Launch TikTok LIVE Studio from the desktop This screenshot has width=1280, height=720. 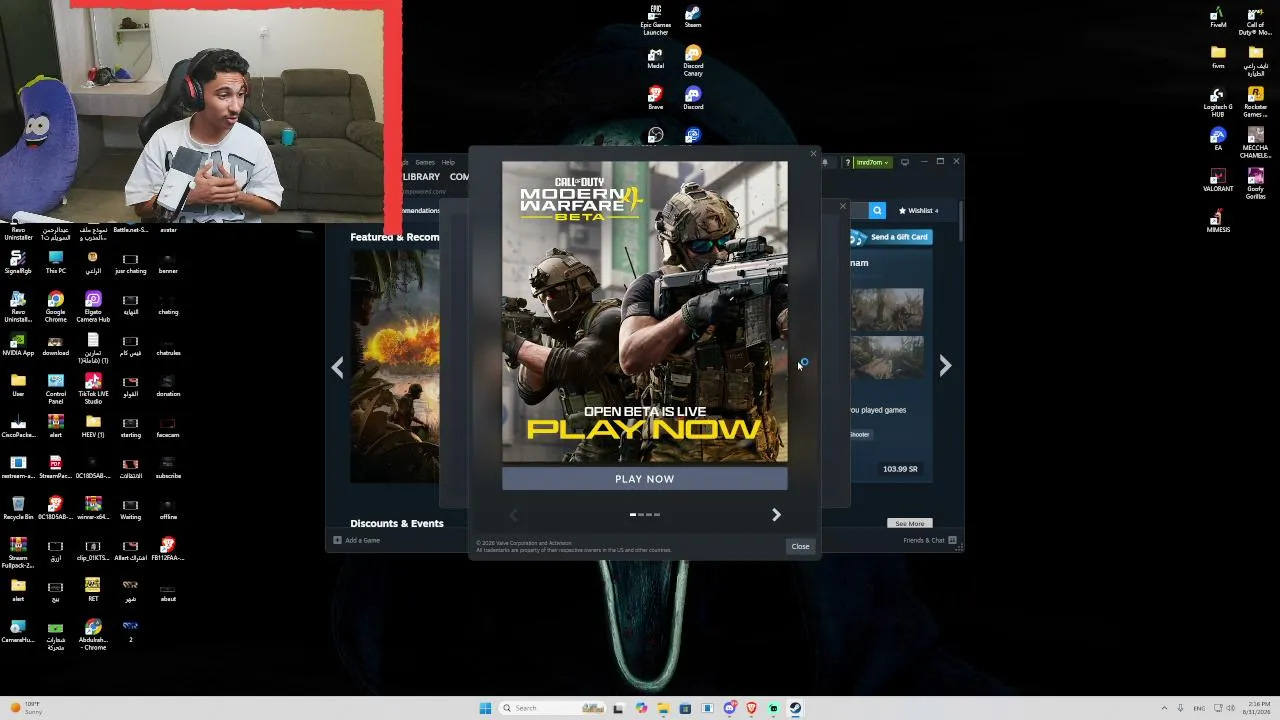[93, 388]
